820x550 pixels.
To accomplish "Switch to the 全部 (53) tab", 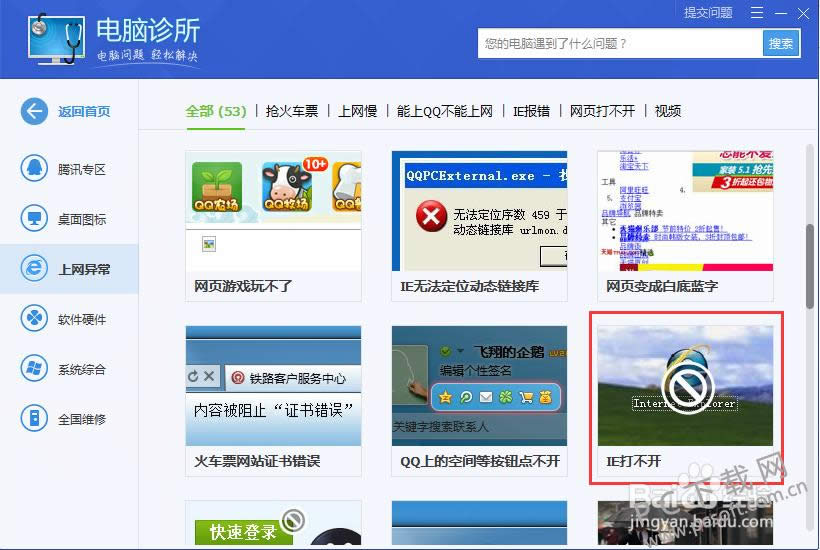I will (x=215, y=111).
